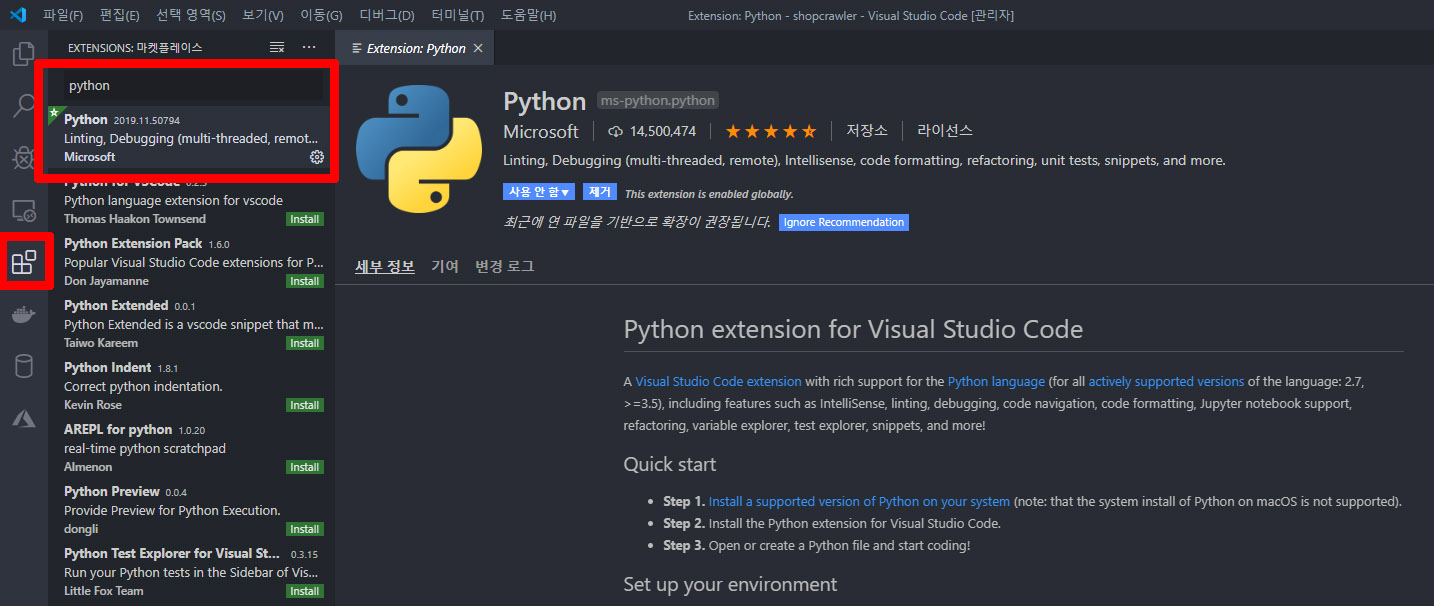Install AREPL for python by Almenon
Screen dimensions: 1434x606
(305, 467)
